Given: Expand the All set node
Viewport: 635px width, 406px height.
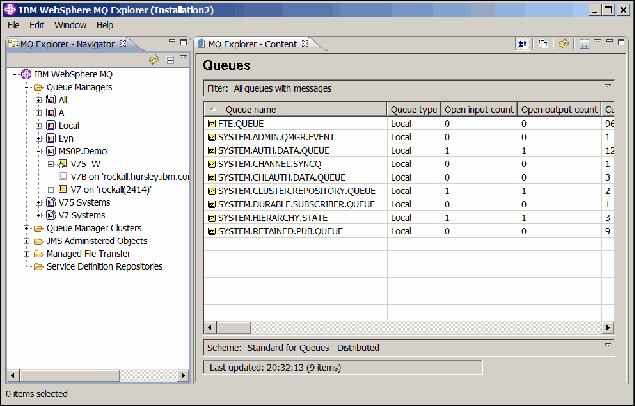Looking at the screenshot, I should 39,100.
